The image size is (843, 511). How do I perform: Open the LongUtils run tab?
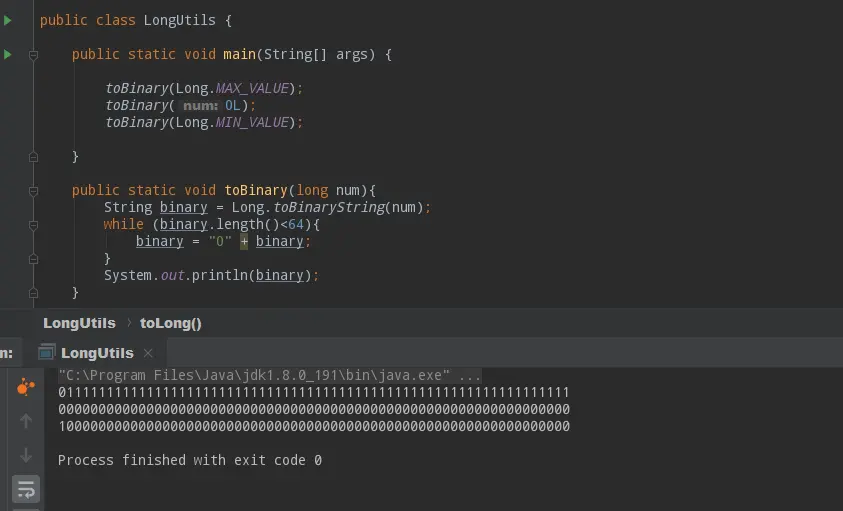tap(97, 353)
